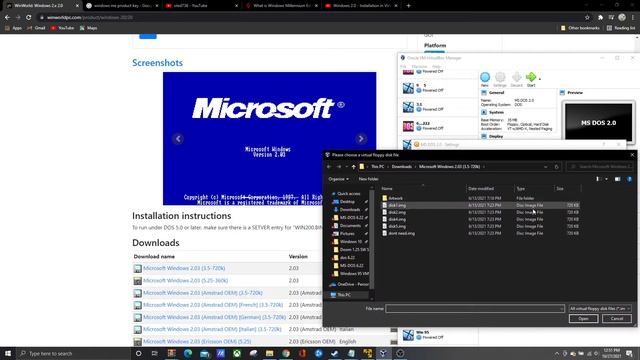
Task: Click Discard icon in VirtualBox toolbar
Action: click(516, 79)
